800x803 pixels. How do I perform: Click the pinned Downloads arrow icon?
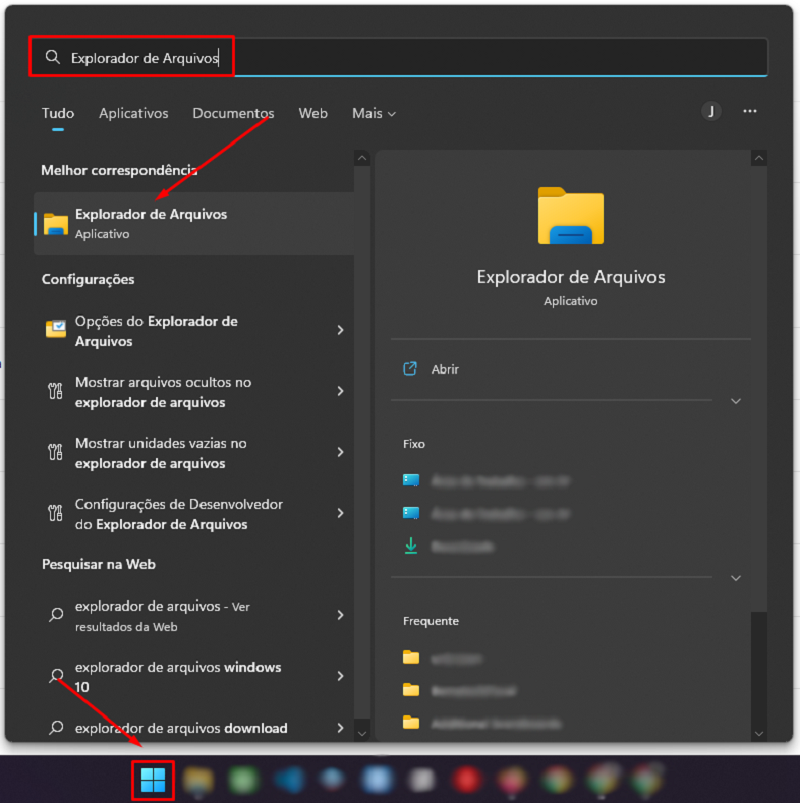click(x=411, y=546)
